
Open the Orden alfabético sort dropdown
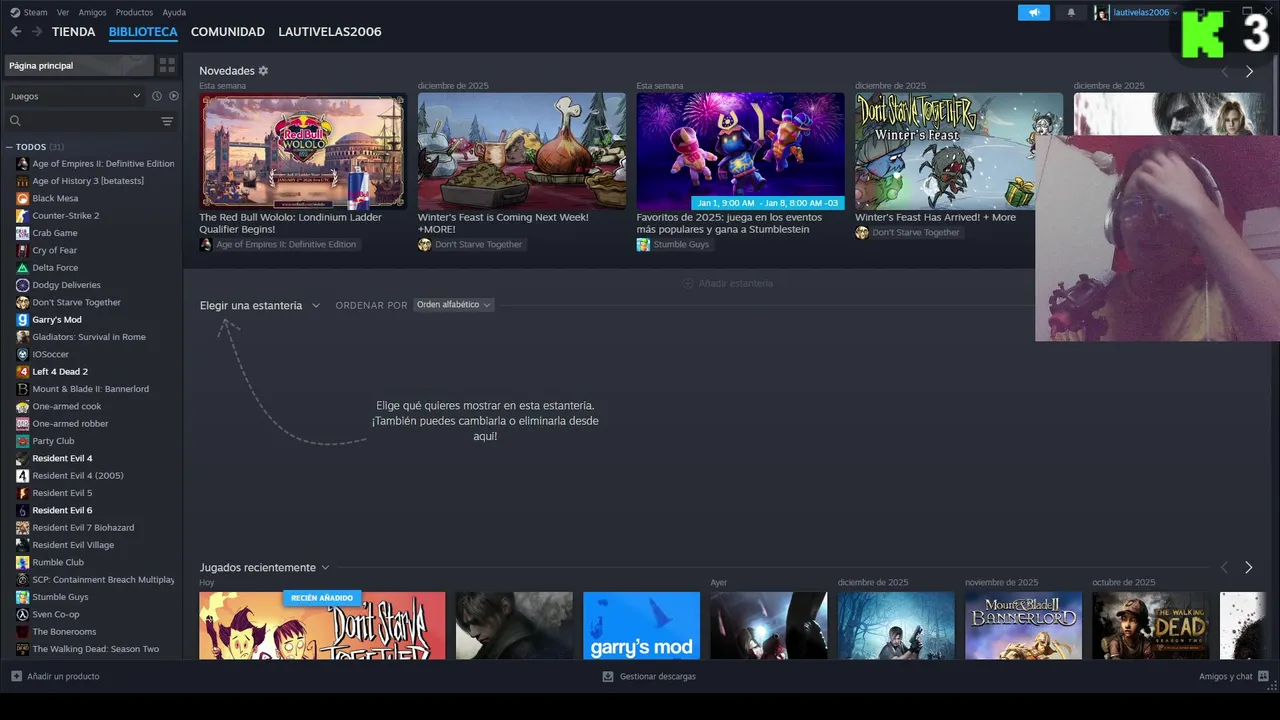453,305
